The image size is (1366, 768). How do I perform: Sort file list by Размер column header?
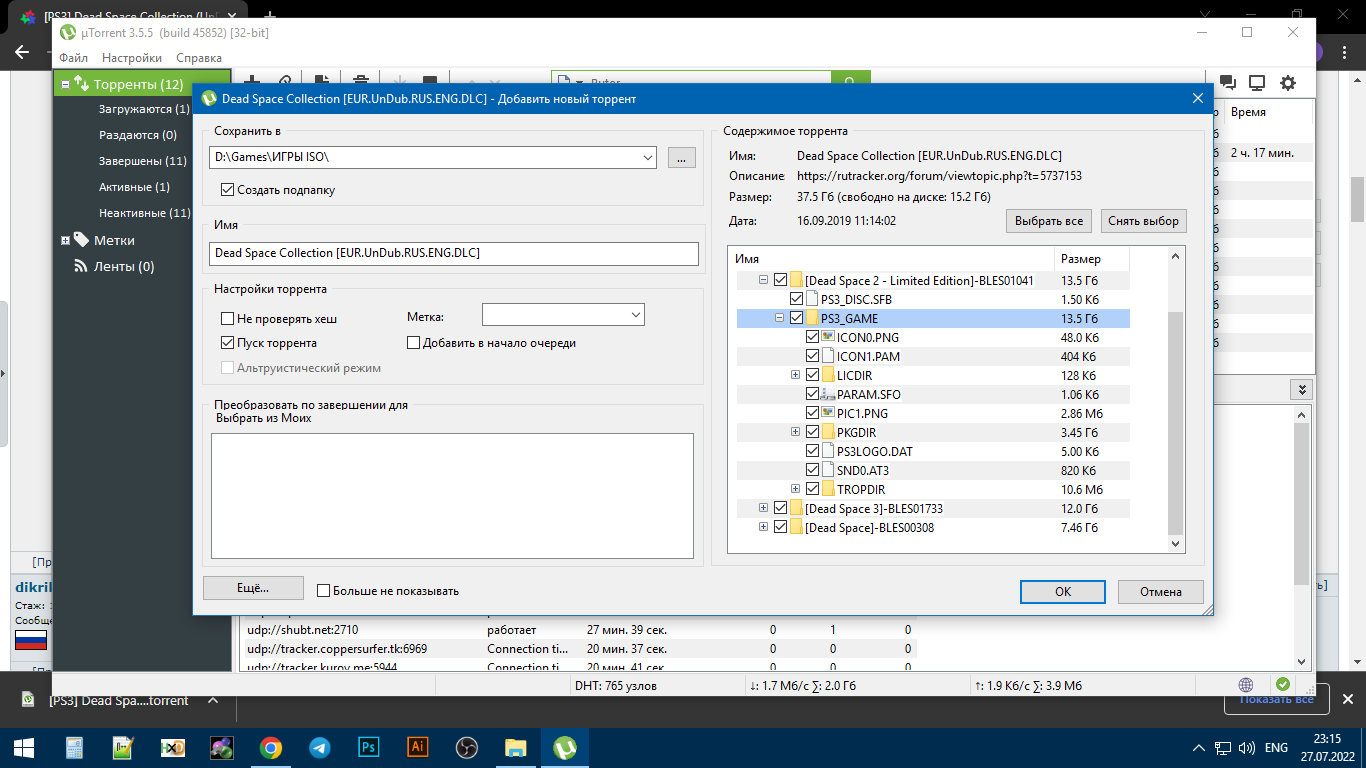tap(1092, 258)
